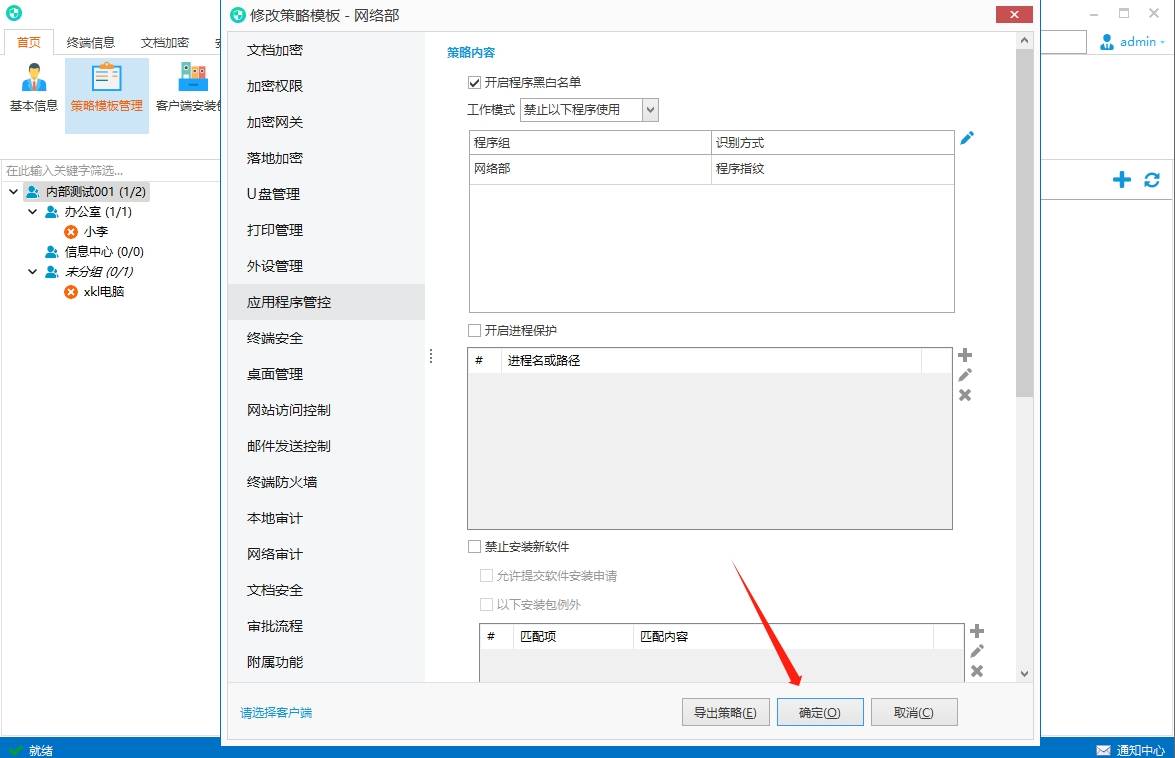Switch to 终端信息 tab
This screenshot has width=1175, height=758.
tap(91, 43)
